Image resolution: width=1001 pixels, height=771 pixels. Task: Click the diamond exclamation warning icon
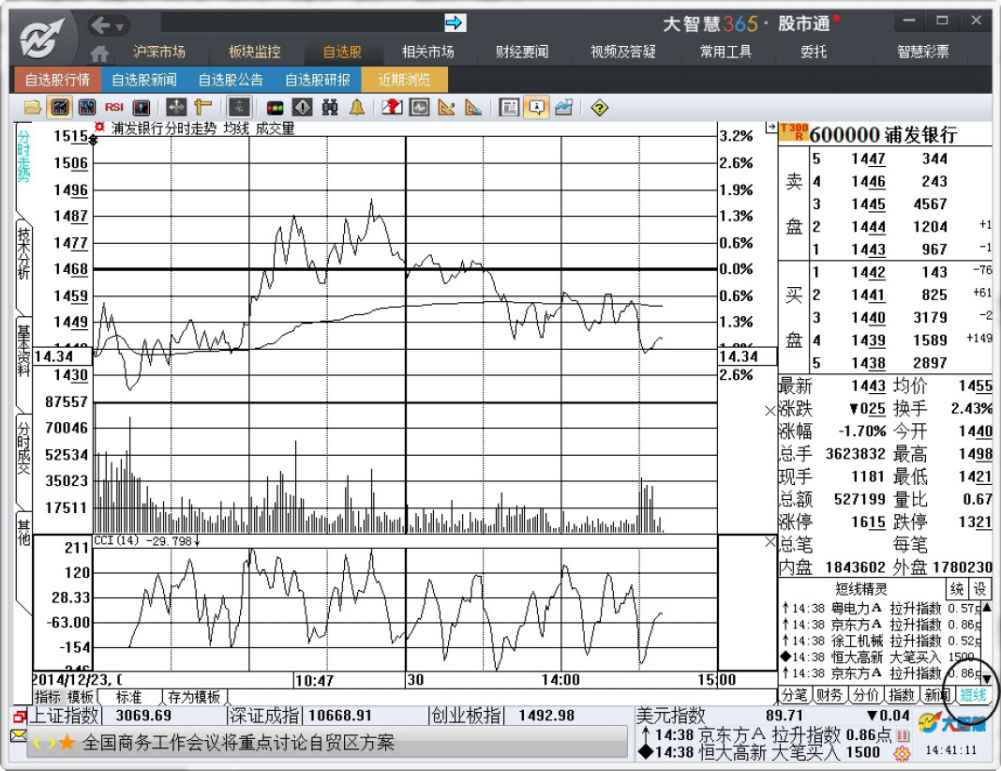point(303,107)
